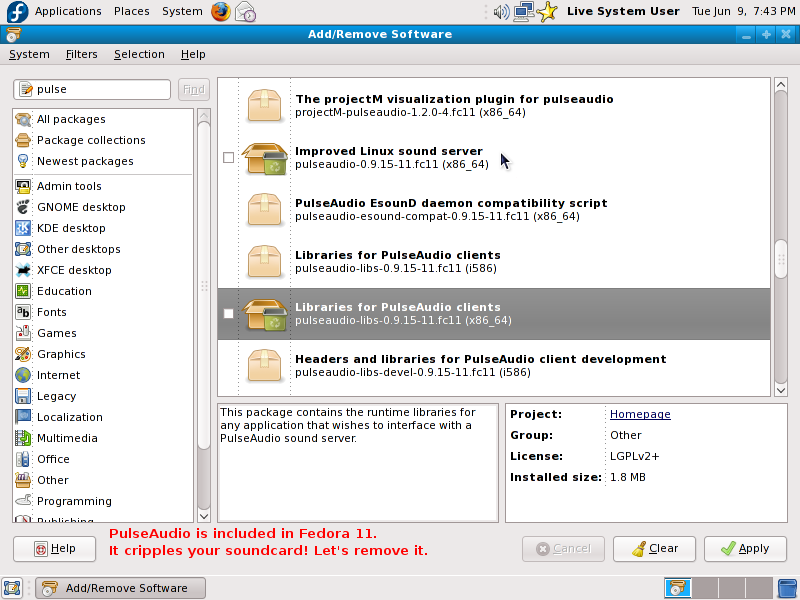Open the System menu in Add/Remove Software

[x=29, y=54]
